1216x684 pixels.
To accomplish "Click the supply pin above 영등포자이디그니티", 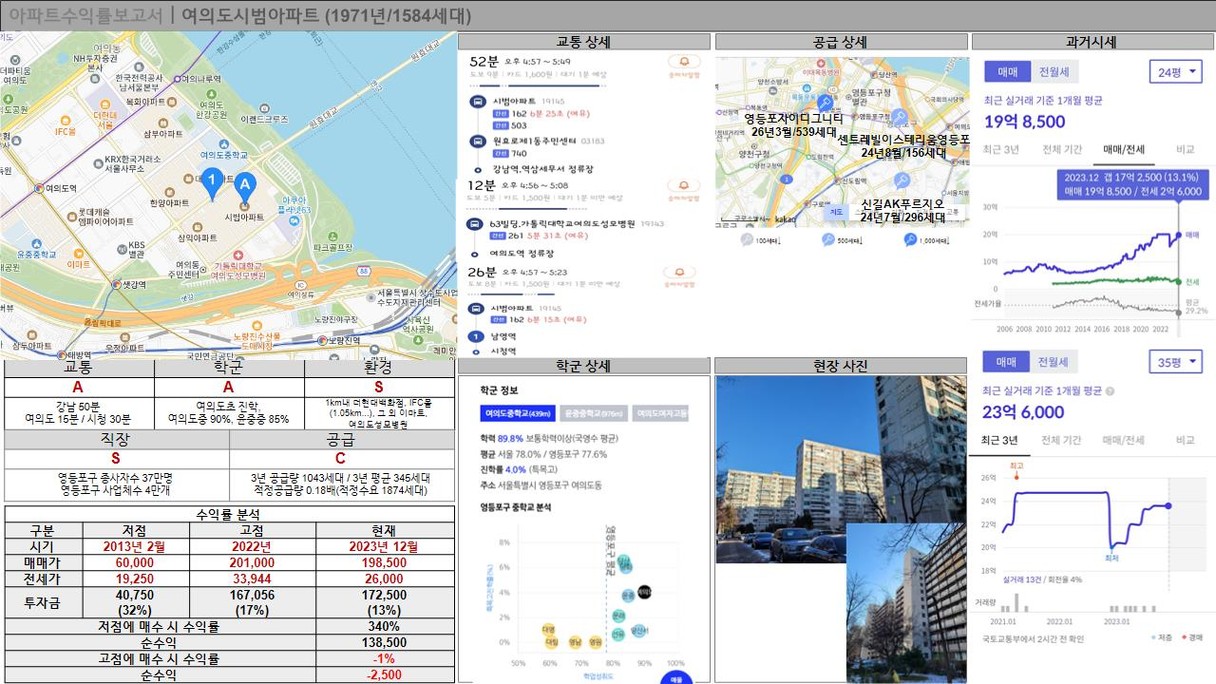I will coord(825,102).
